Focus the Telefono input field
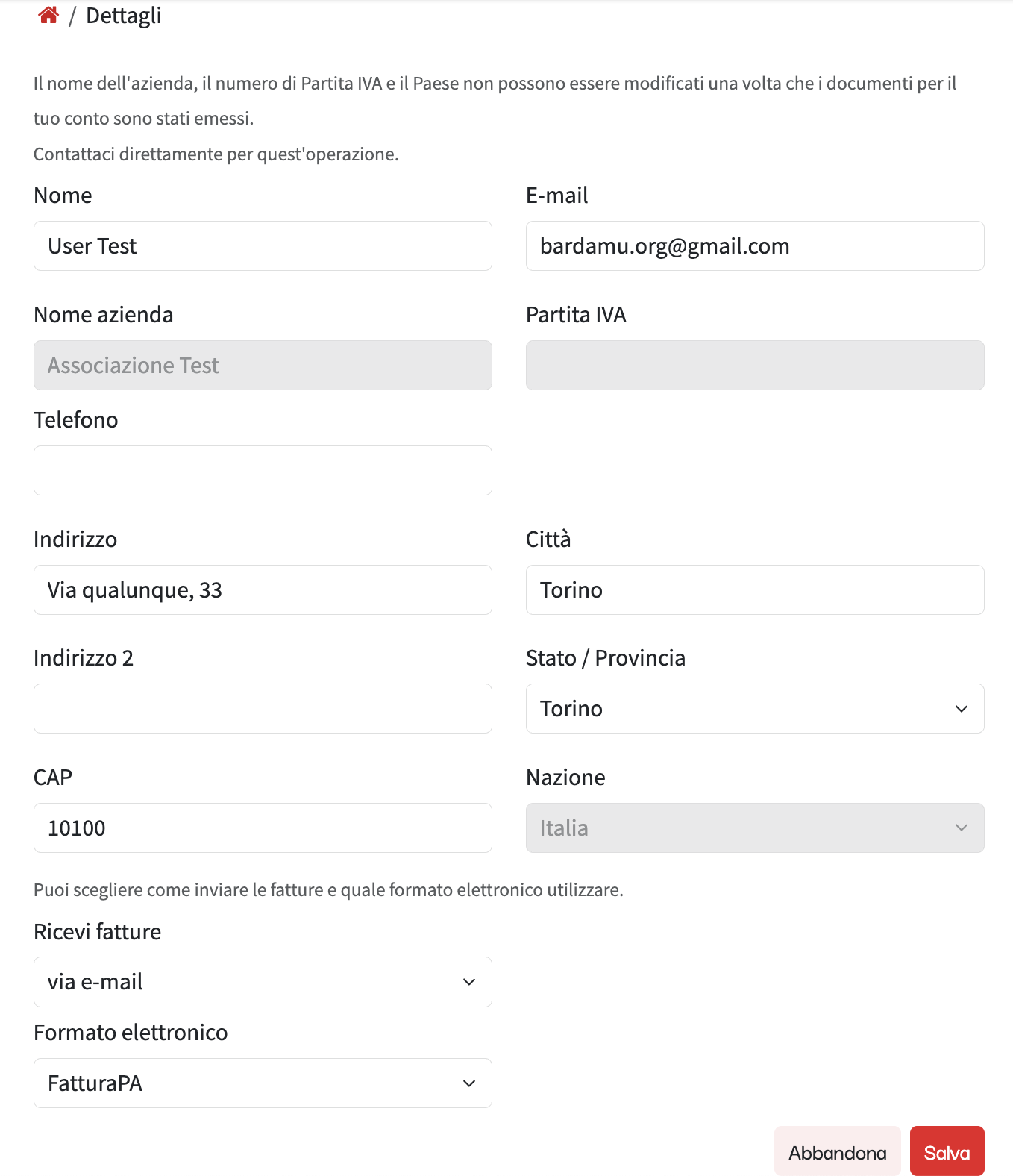Screen dimensions: 1013x1176 point(263,471)
